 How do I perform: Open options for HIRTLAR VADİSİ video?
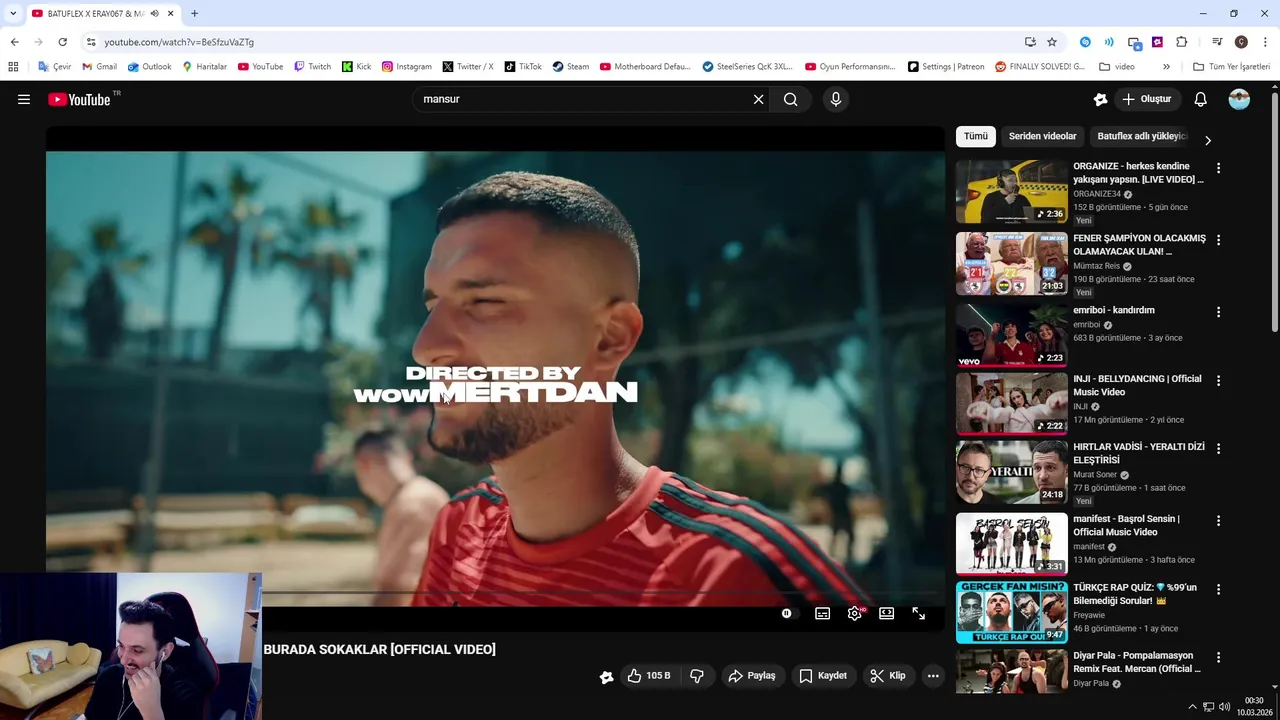click(x=1218, y=448)
